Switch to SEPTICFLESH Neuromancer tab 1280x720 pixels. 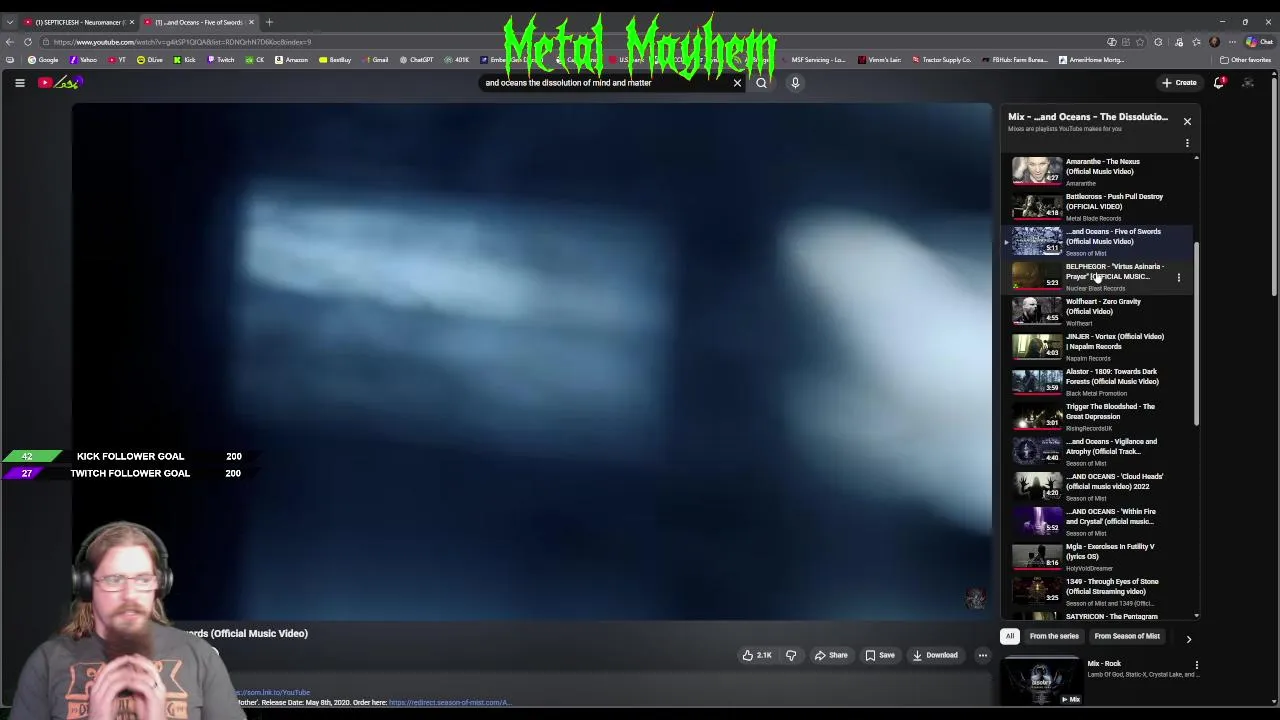click(78, 22)
